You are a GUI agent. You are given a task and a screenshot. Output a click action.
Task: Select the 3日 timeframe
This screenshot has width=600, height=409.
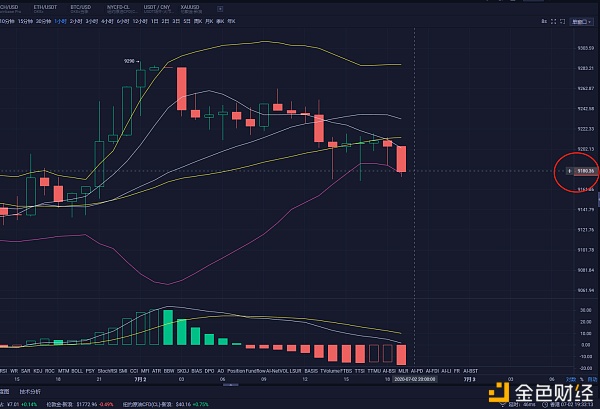pos(176,21)
